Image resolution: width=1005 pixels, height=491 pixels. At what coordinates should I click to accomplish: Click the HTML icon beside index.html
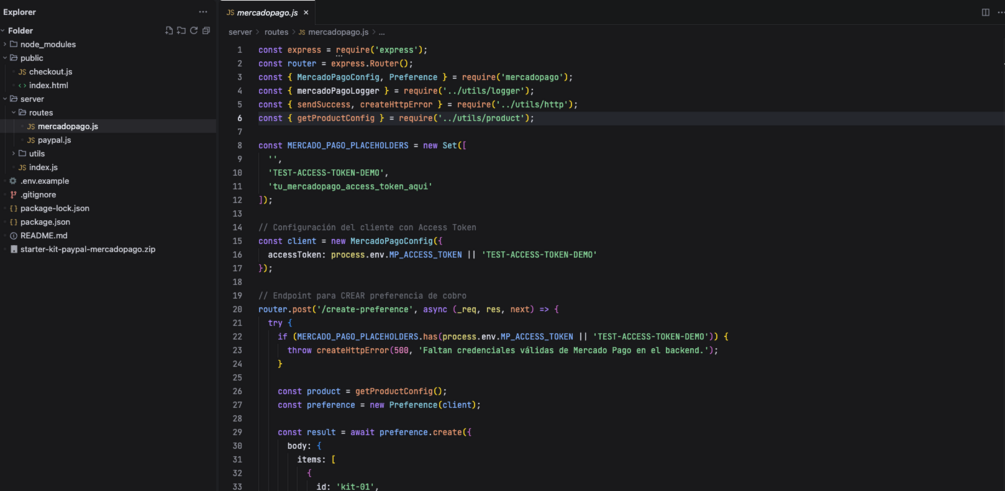pos(22,85)
